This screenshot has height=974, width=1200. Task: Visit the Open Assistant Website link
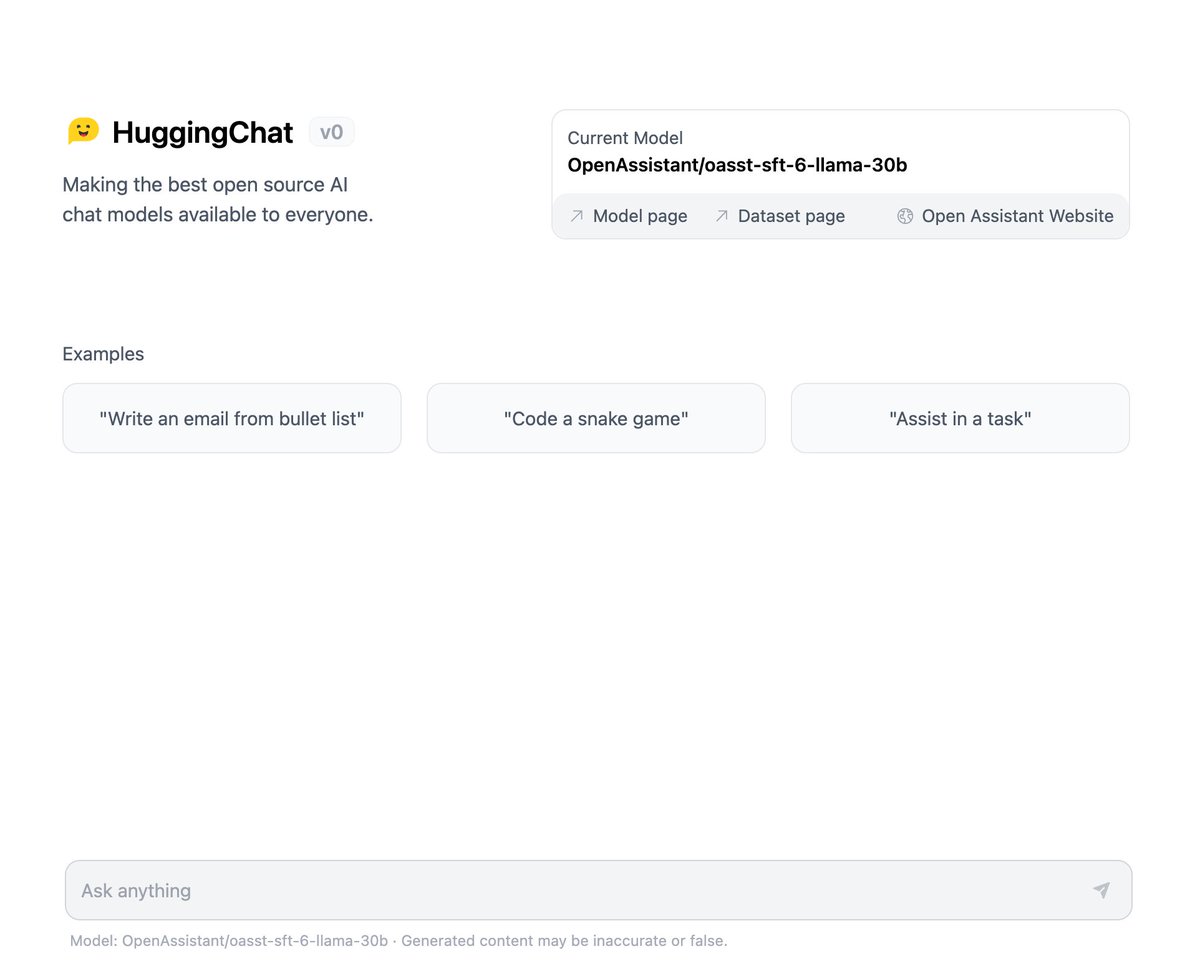(x=1005, y=216)
